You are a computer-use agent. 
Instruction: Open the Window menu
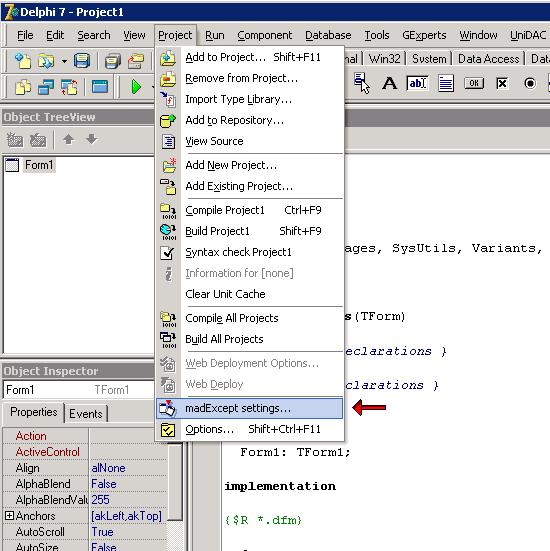[x=478, y=35]
